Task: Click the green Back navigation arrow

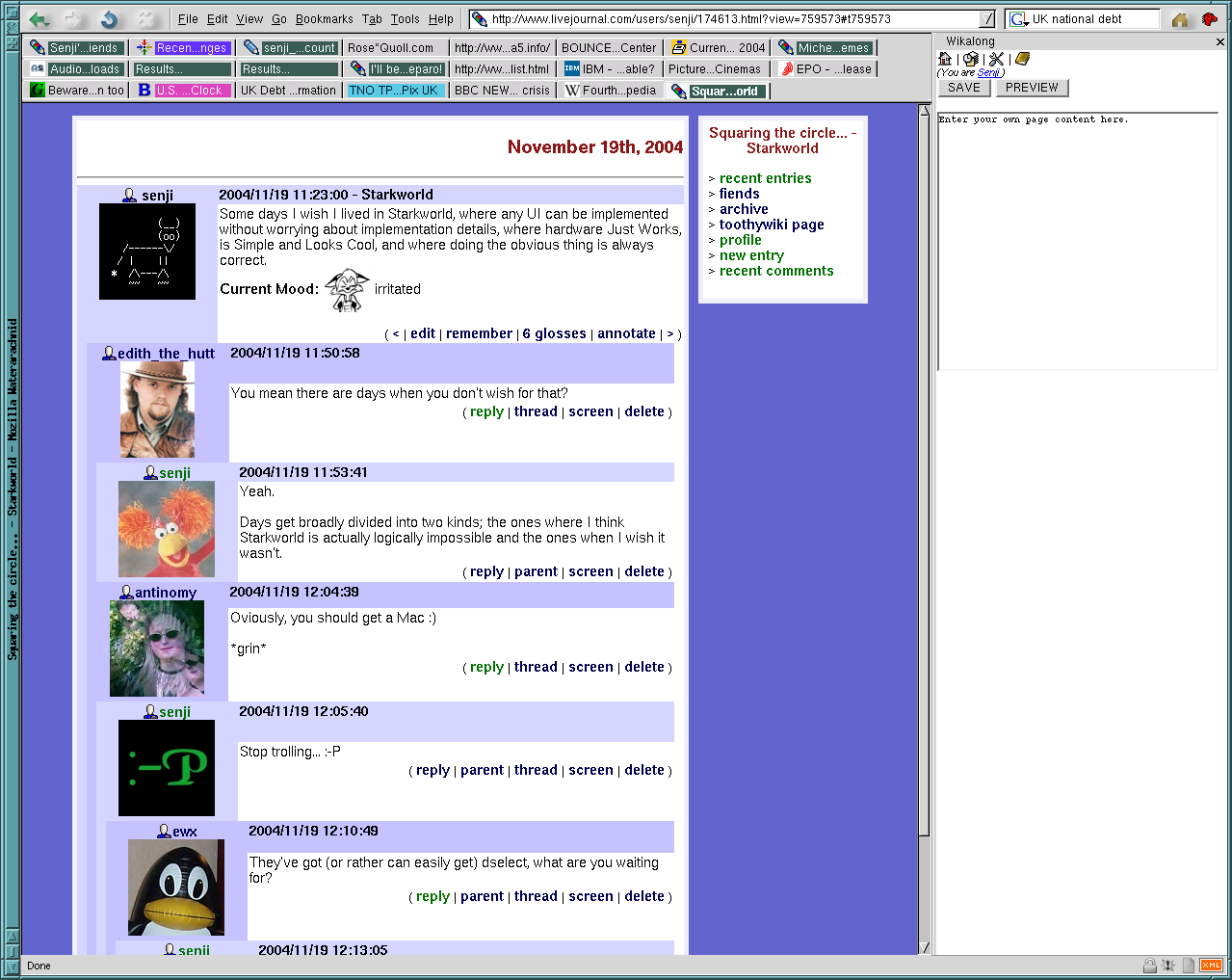Action: click(x=39, y=19)
